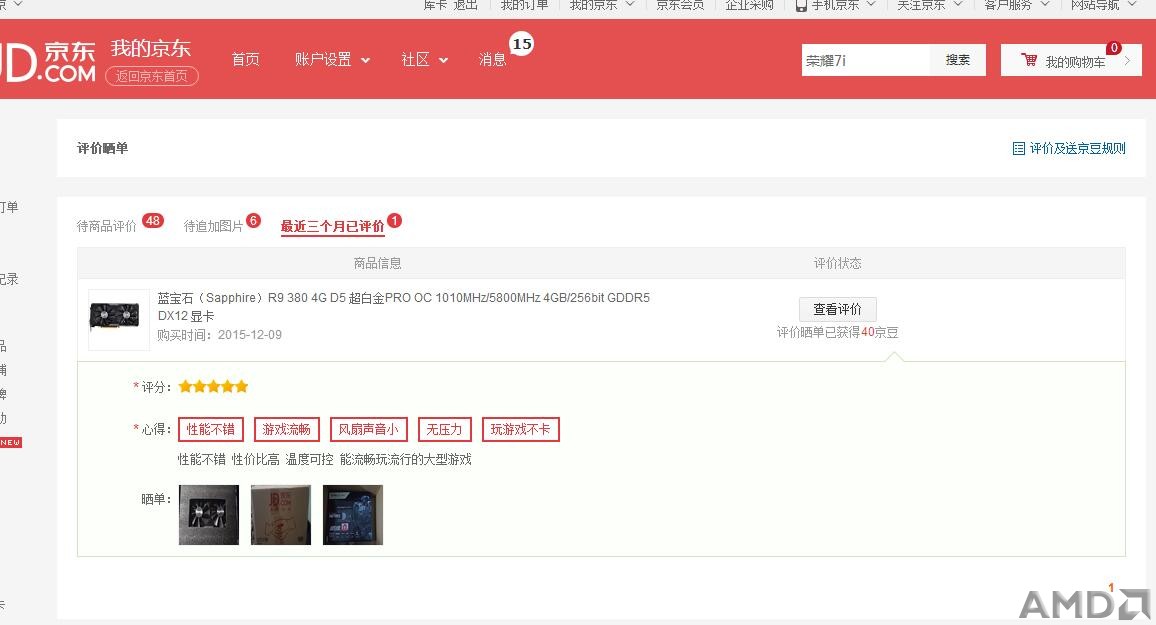Click the 玩游戏不卡 tag
This screenshot has width=1156, height=625.
520,429
